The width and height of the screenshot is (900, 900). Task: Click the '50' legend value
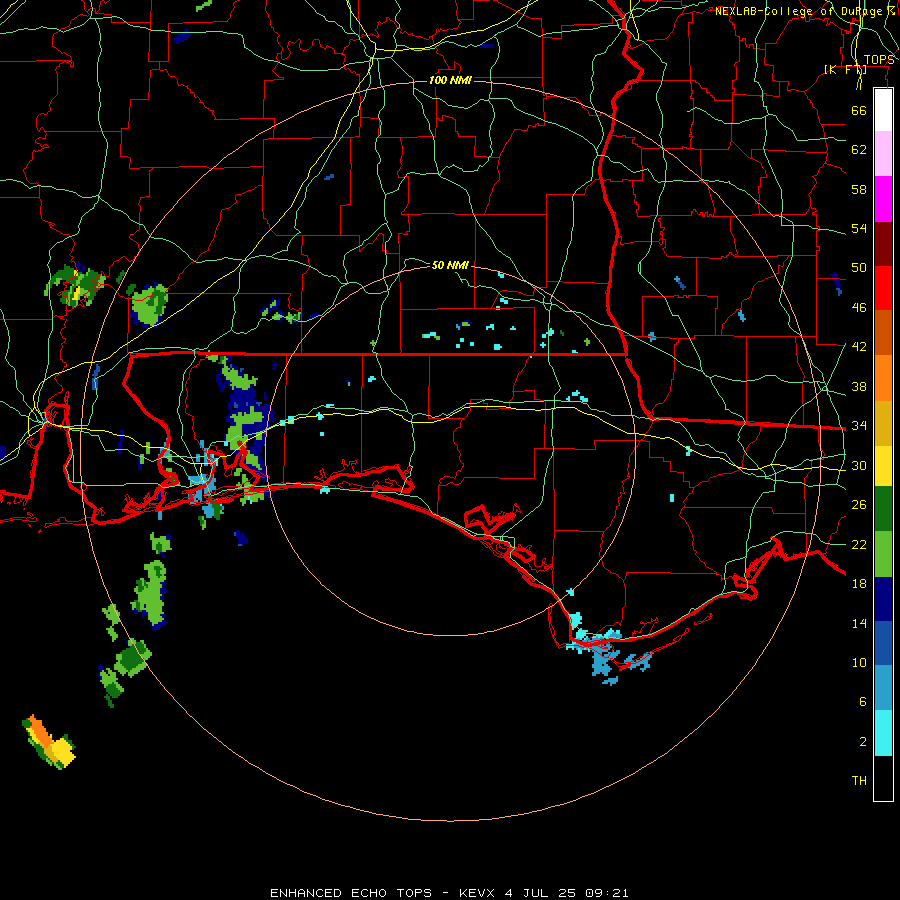coord(859,268)
